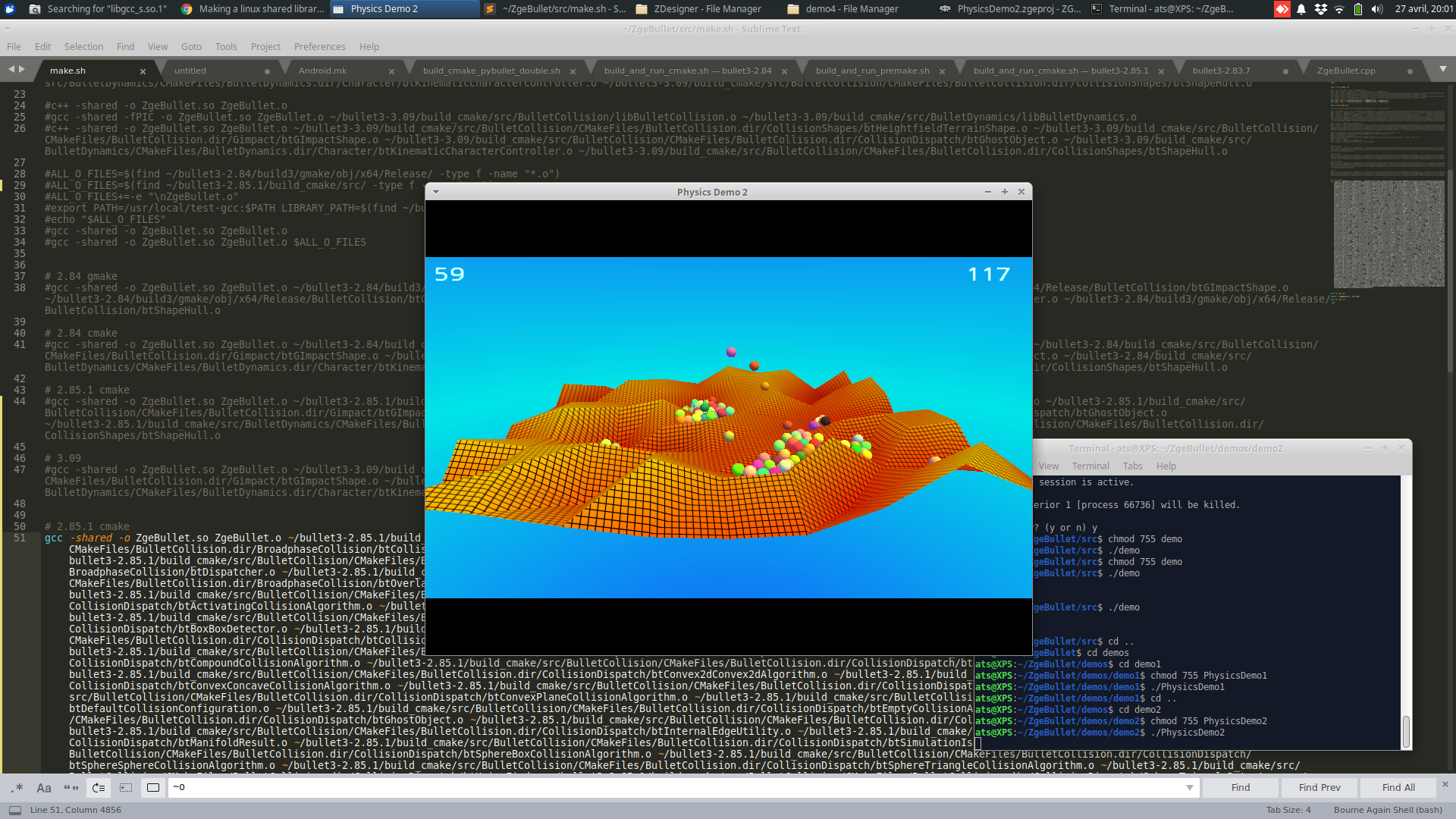Open the Sublime Text Help menu
The image size is (1456, 819).
pyautogui.click(x=369, y=46)
